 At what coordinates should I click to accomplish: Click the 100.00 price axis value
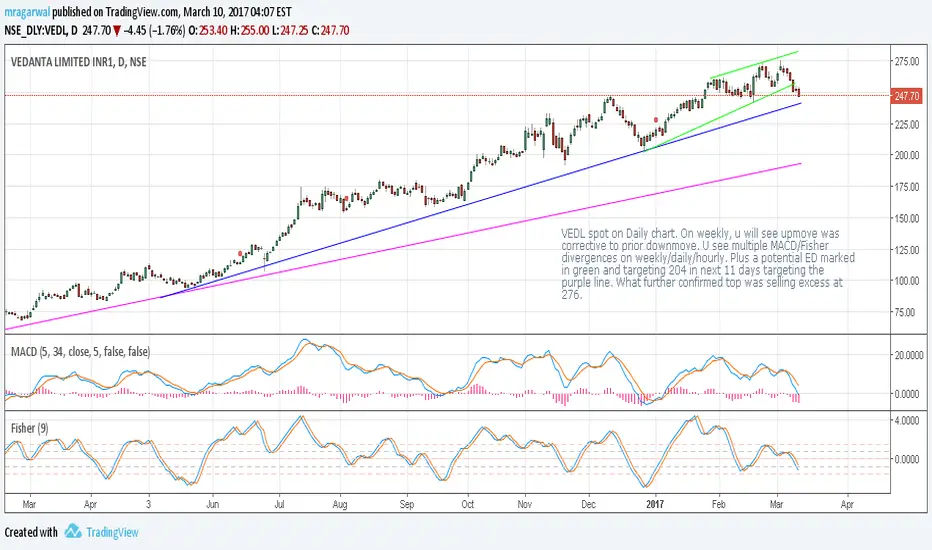pyautogui.click(x=907, y=281)
